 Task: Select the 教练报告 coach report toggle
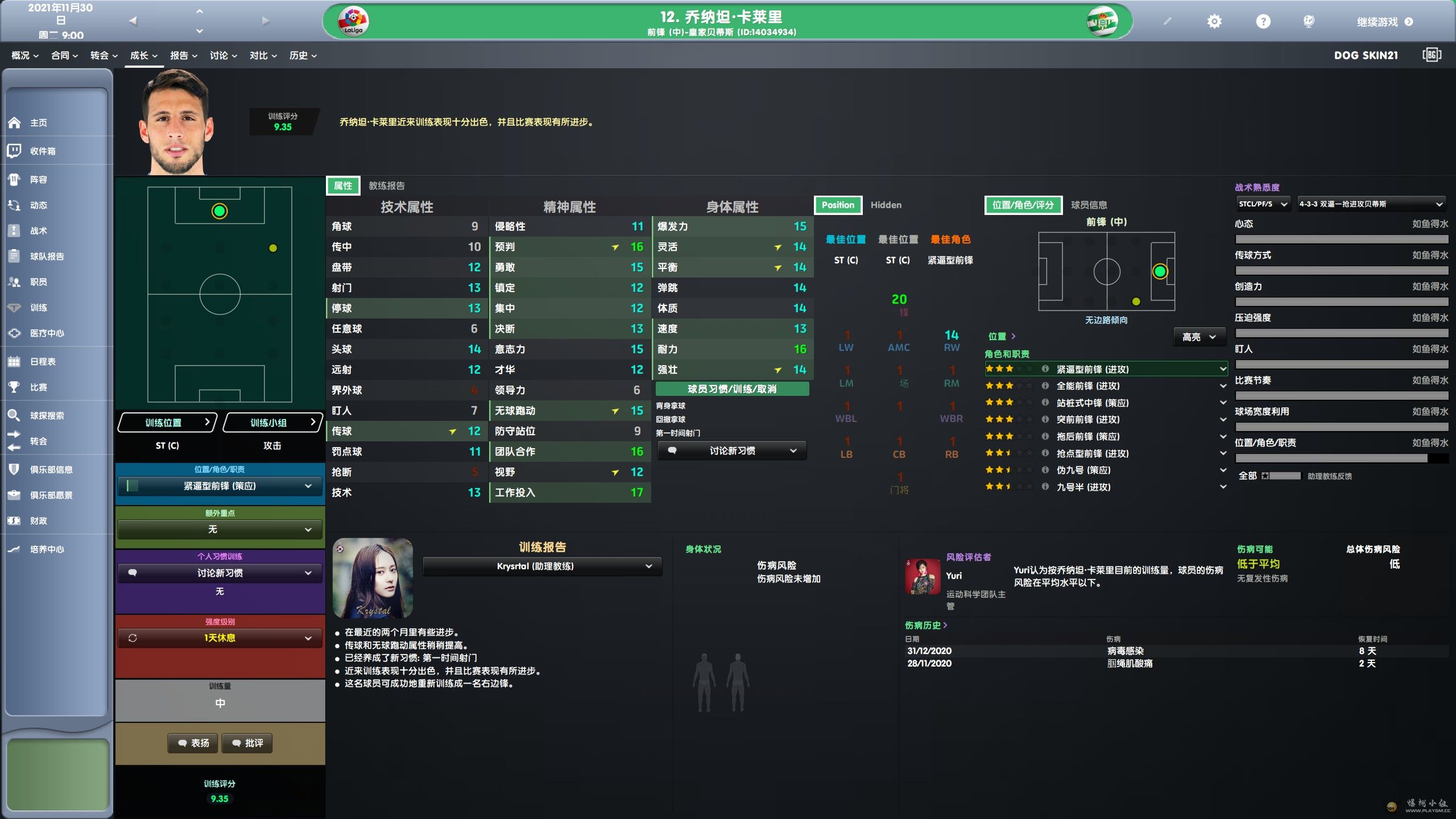click(x=386, y=185)
